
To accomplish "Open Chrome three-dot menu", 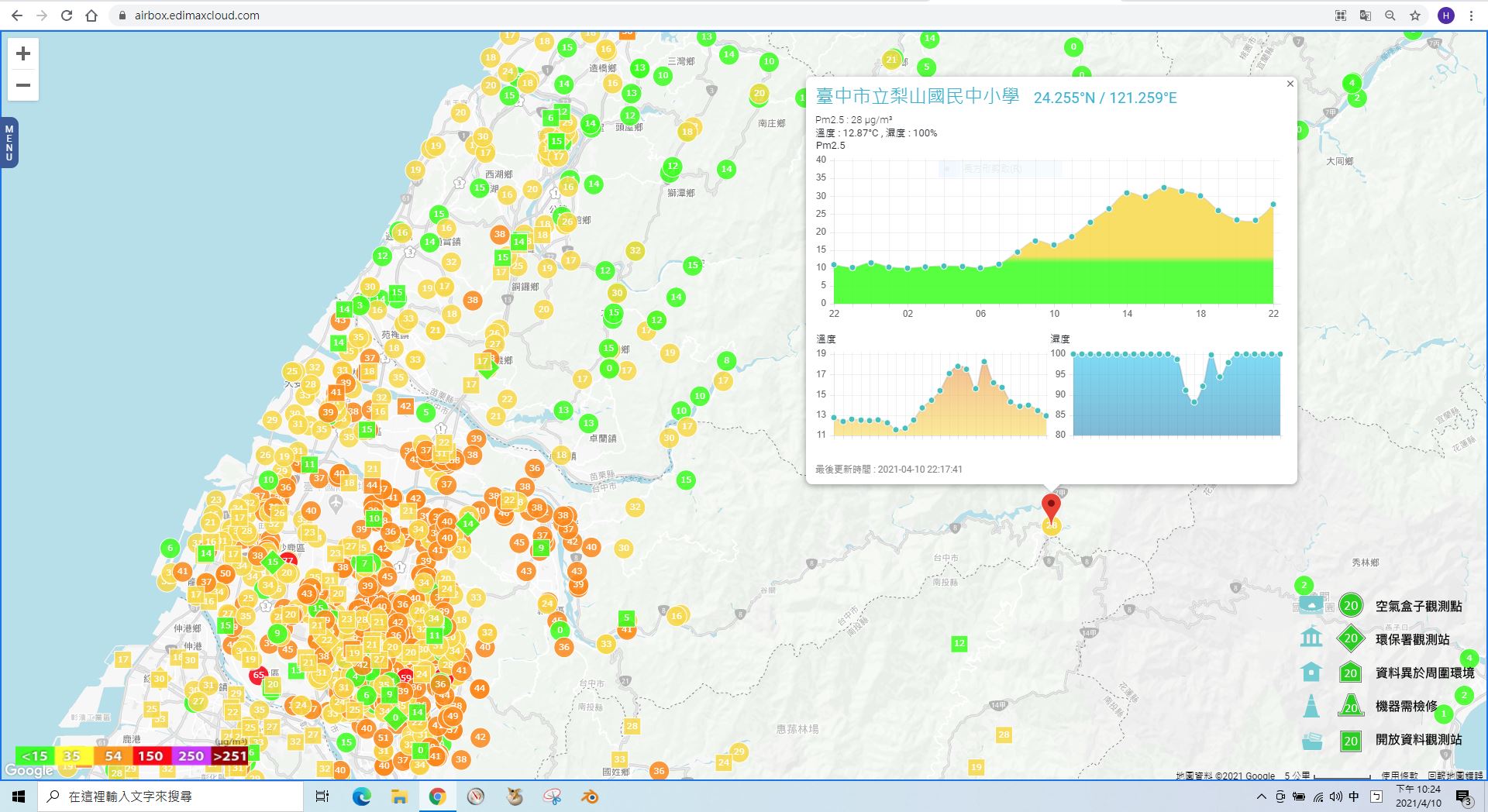I will tap(1471, 15).
